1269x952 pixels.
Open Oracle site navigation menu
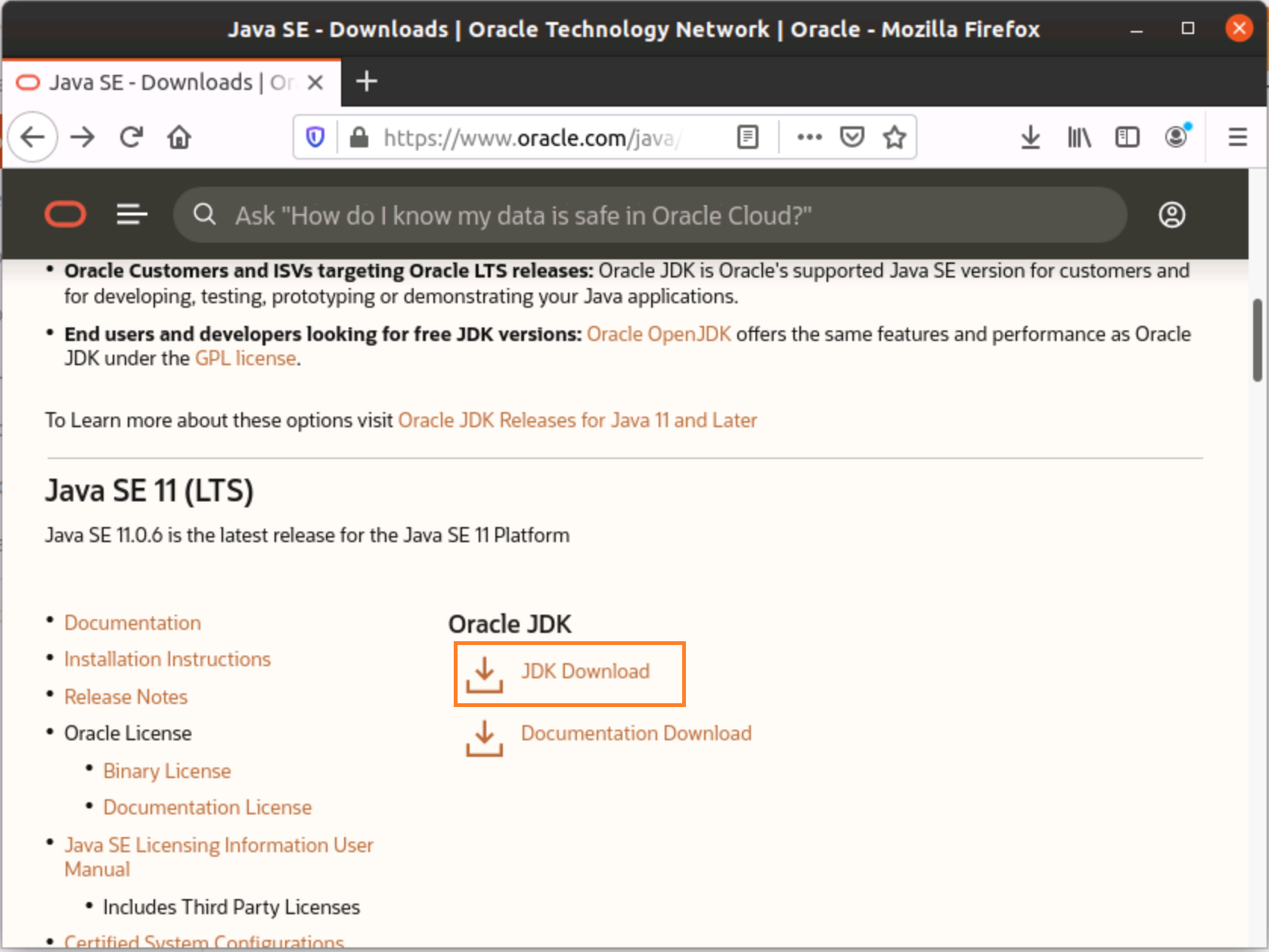[x=132, y=215]
